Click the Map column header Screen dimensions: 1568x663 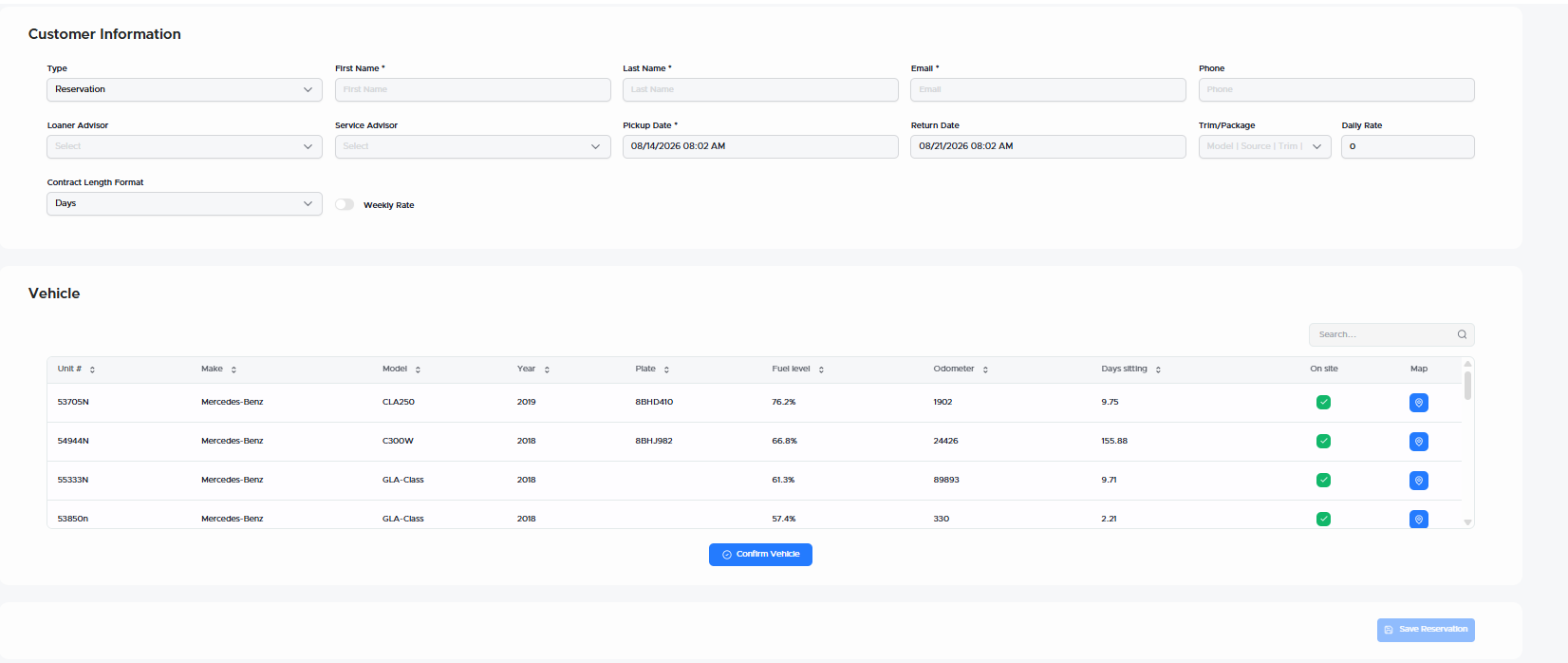[1419, 369]
